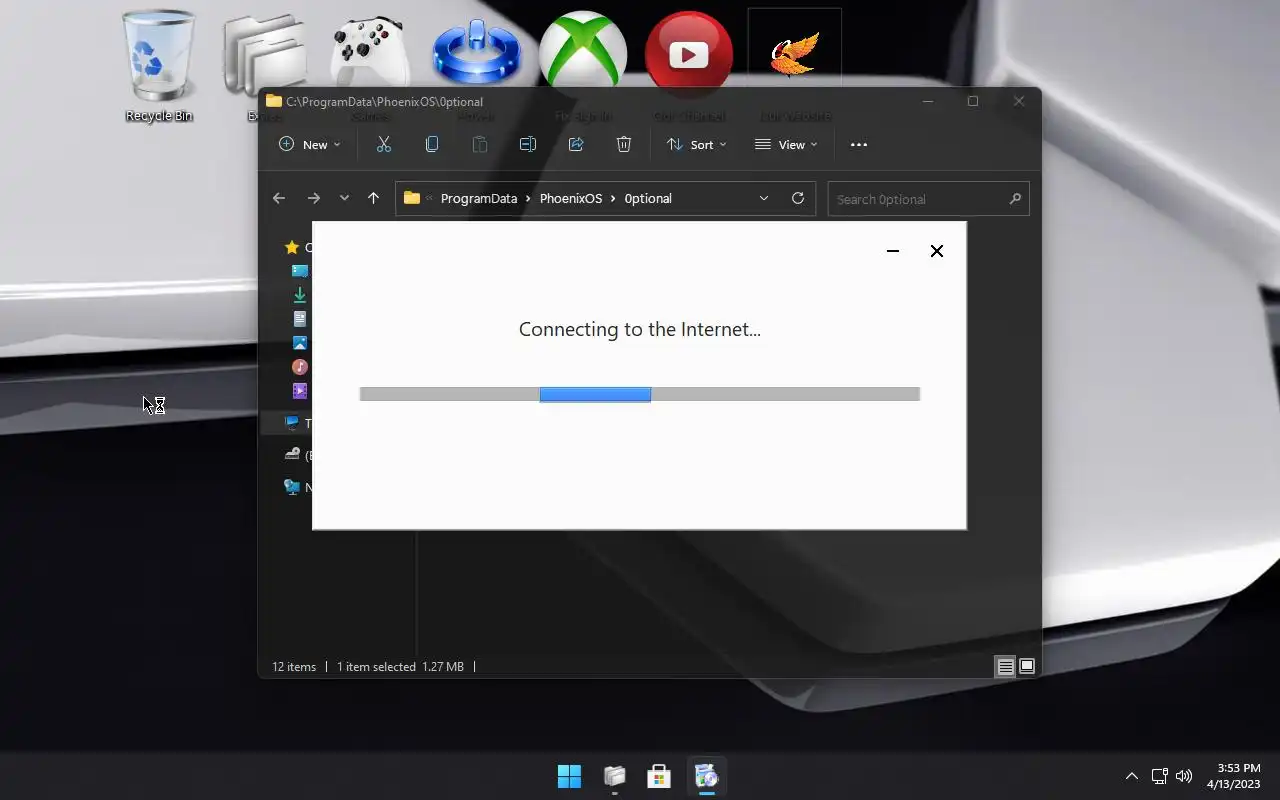Click the Connecting to the Internet text
1280x800 pixels.
(x=639, y=329)
